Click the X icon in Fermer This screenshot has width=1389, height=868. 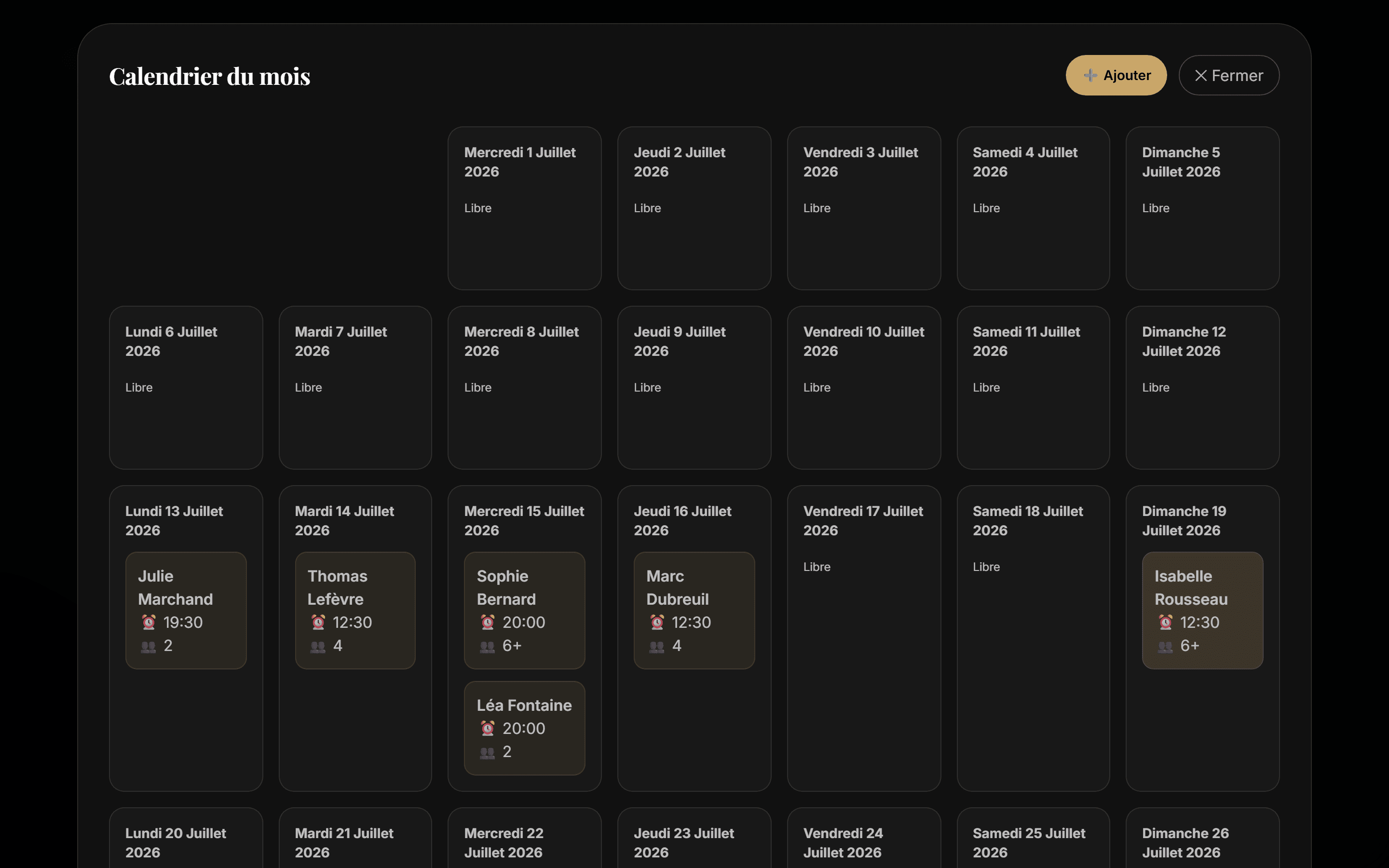pyautogui.click(x=1201, y=75)
